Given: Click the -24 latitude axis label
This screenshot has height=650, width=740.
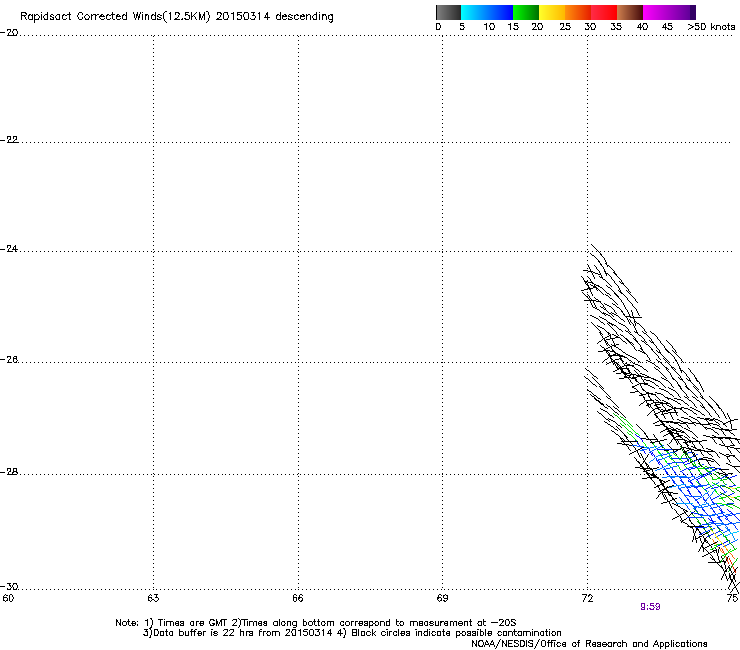Looking at the screenshot, I should 9,249.
